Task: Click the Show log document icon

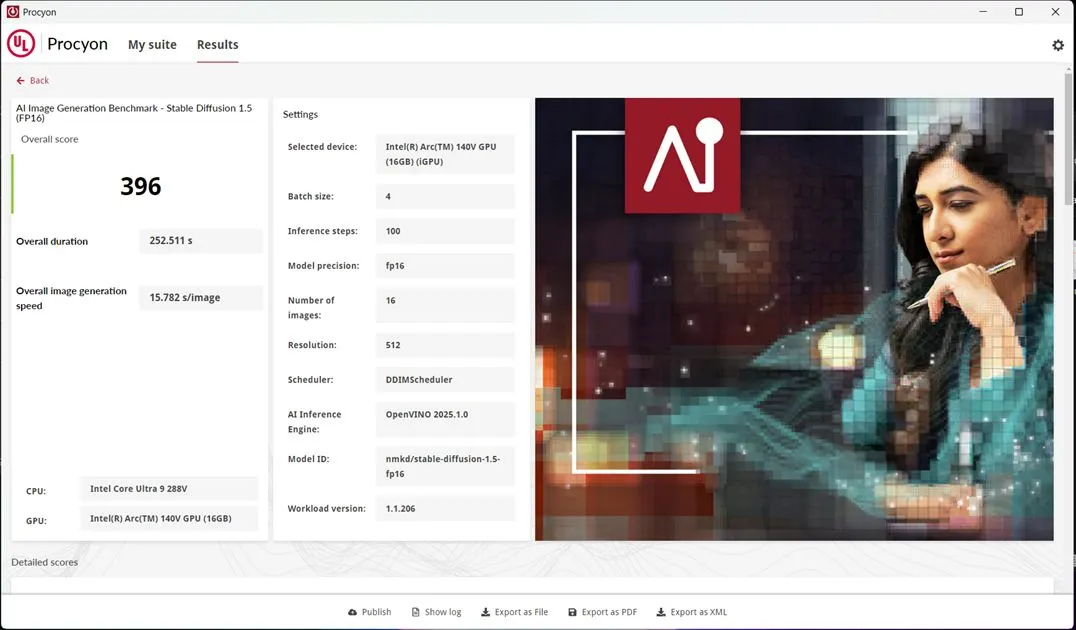Action: (x=415, y=612)
